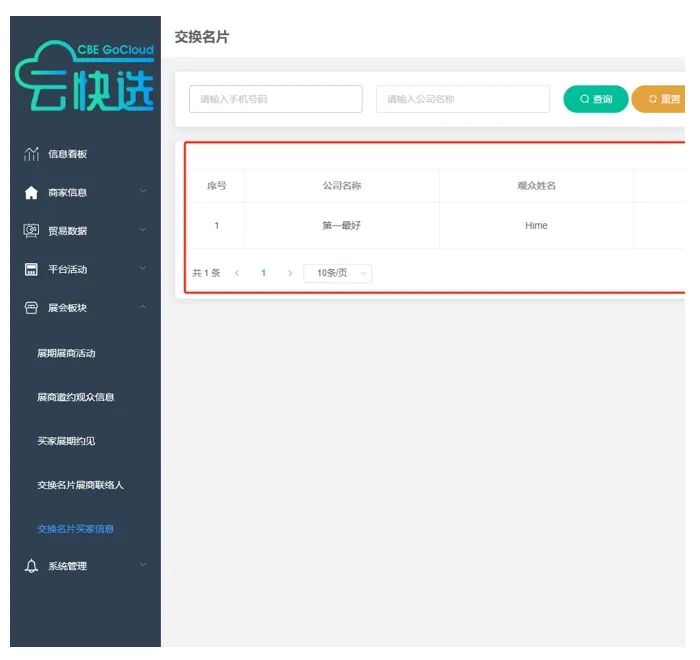Image resolution: width=700 pixels, height=660 pixels.
Task: Click the 系统管理 bell icon
Action: pos(31,566)
